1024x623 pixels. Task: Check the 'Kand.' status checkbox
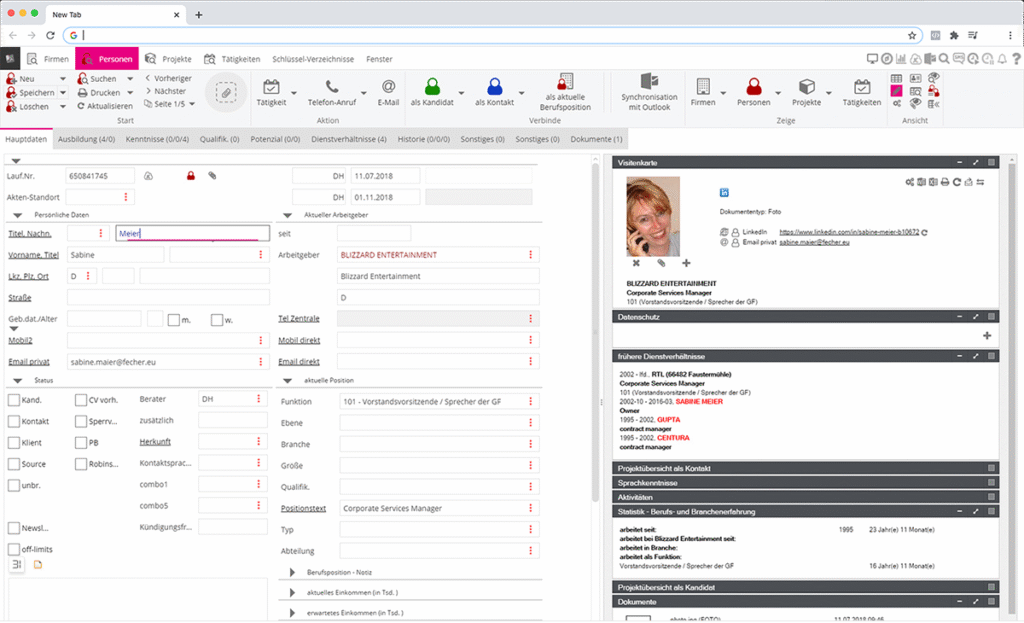point(14,399)
